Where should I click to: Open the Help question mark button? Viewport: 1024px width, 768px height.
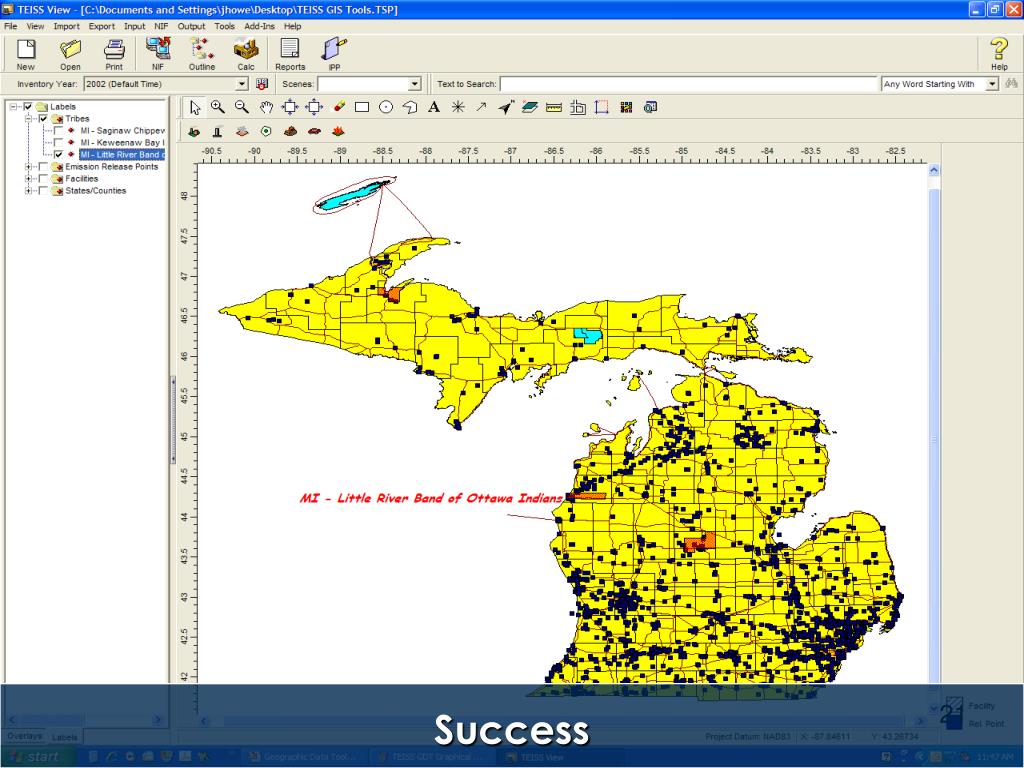pos(999,54)
